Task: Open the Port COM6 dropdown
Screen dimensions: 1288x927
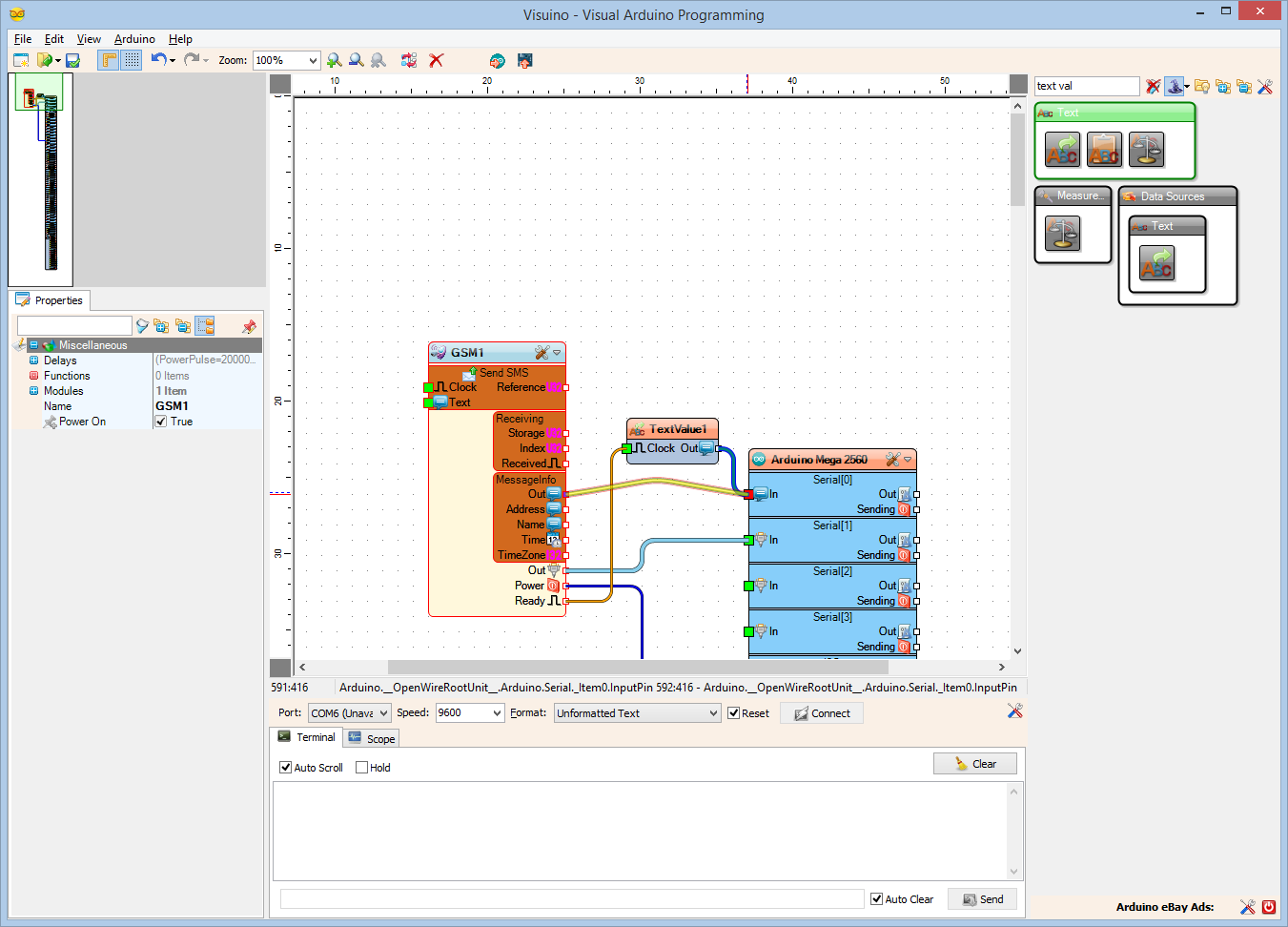Action: tap(350, 713)
